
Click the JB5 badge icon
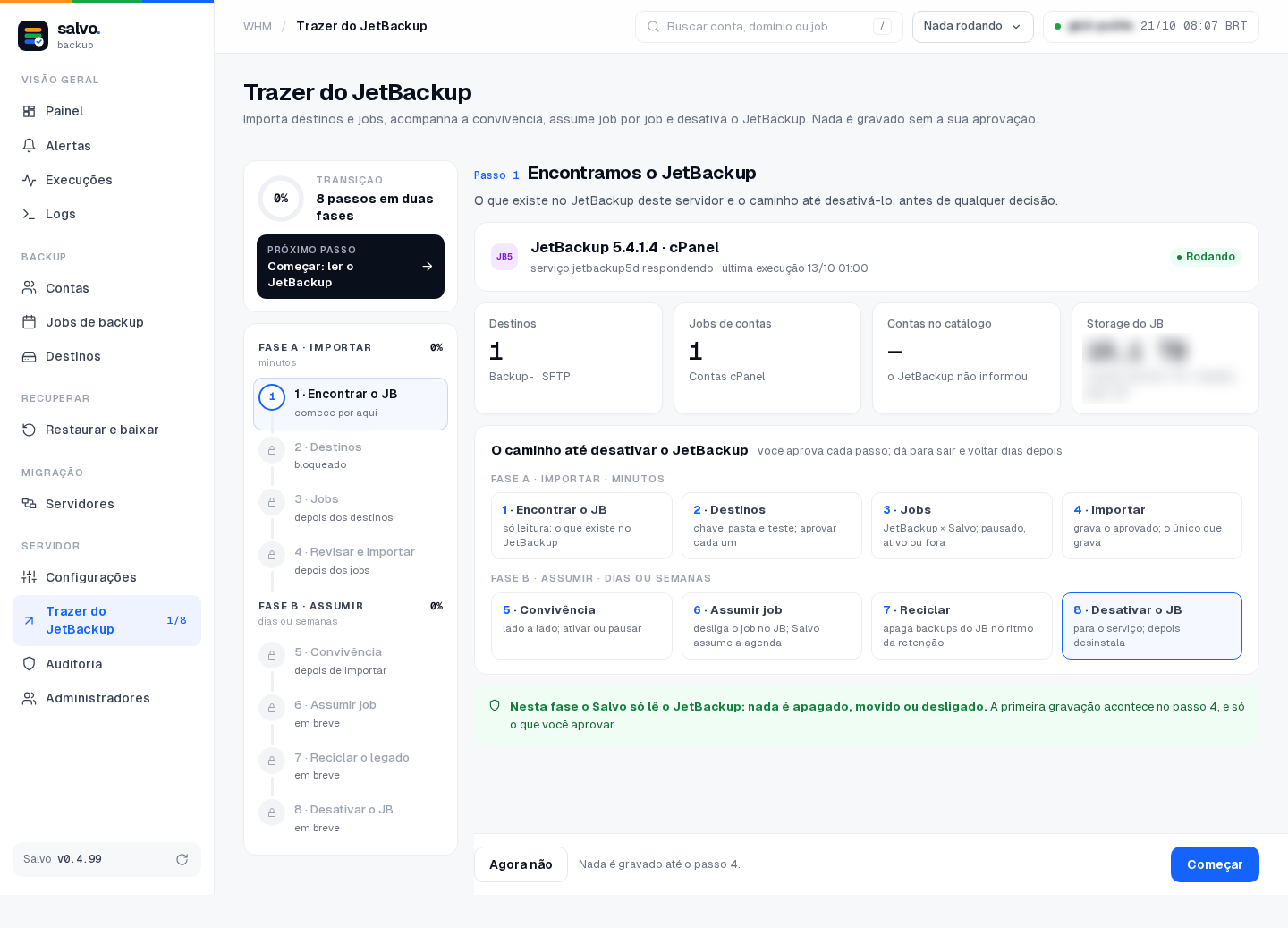tap(504, 257)
